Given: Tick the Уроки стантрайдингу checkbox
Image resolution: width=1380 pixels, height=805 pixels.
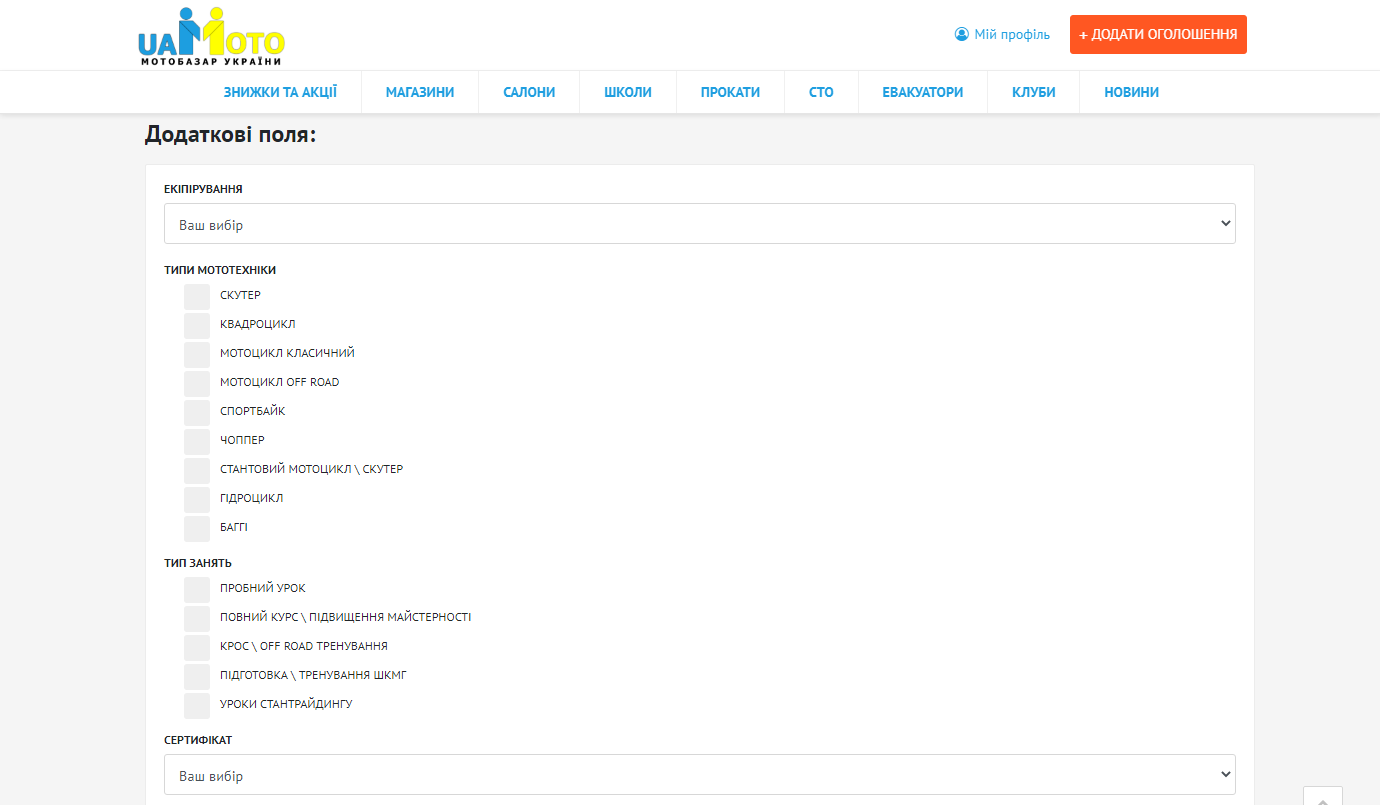Looking at the screenshot, I should pyautogui.click(x=197, y=705).
